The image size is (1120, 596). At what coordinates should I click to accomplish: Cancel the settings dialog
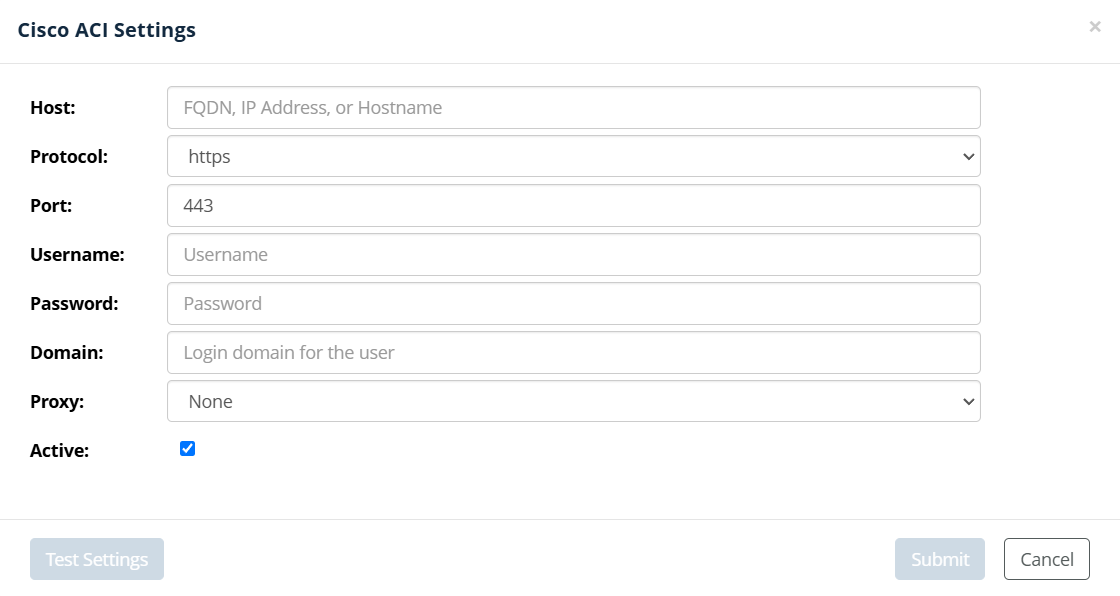pyautogui.click(x=1046, y=559)
